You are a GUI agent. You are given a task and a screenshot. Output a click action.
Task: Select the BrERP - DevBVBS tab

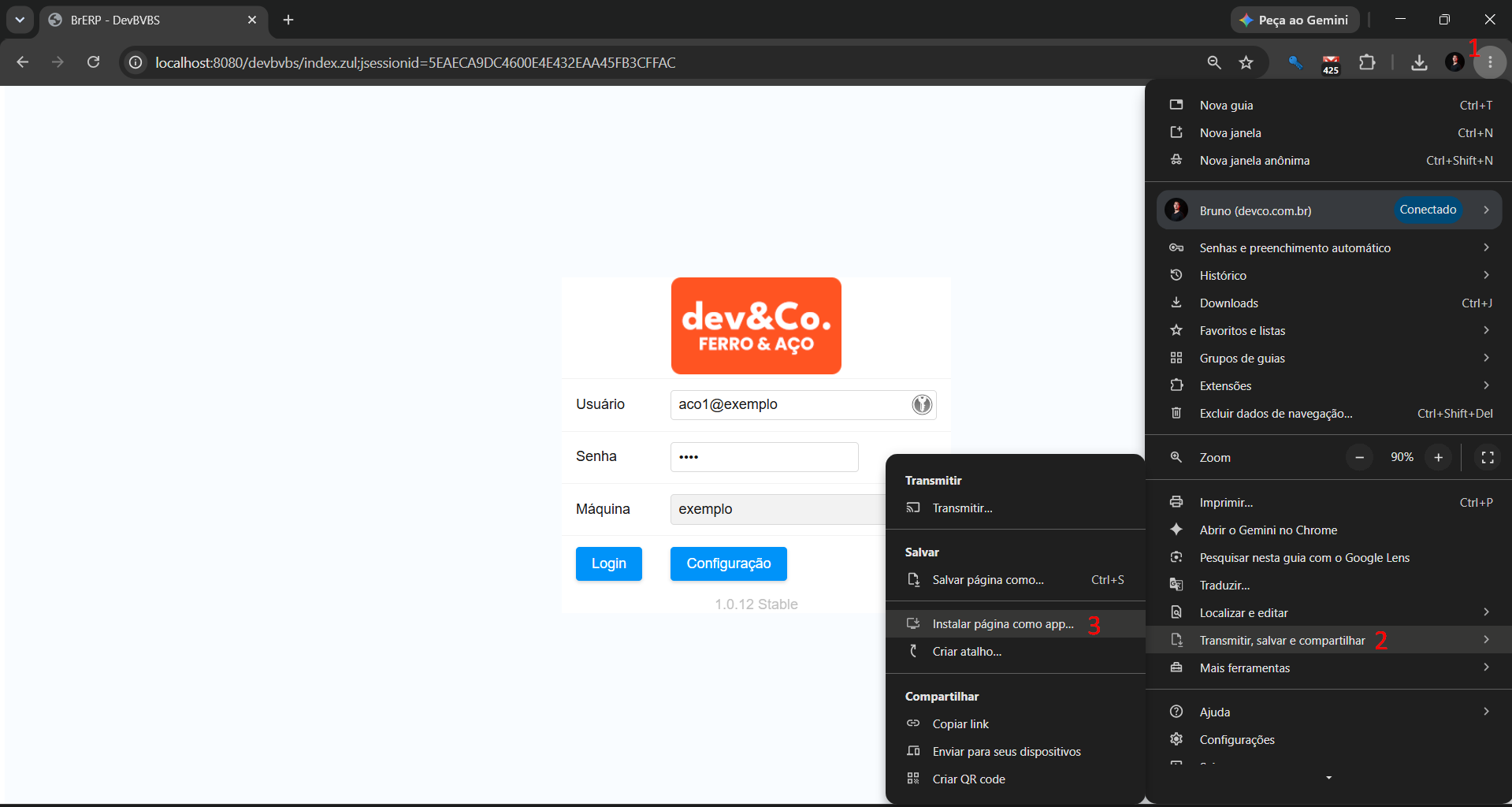point(153,20)
